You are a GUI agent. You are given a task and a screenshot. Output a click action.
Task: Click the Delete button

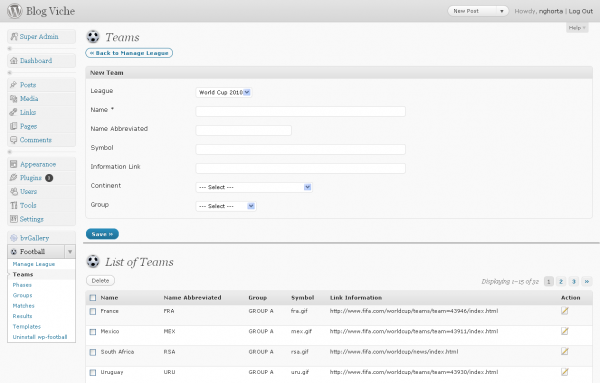pyautogui.click(x=100, y=280)
